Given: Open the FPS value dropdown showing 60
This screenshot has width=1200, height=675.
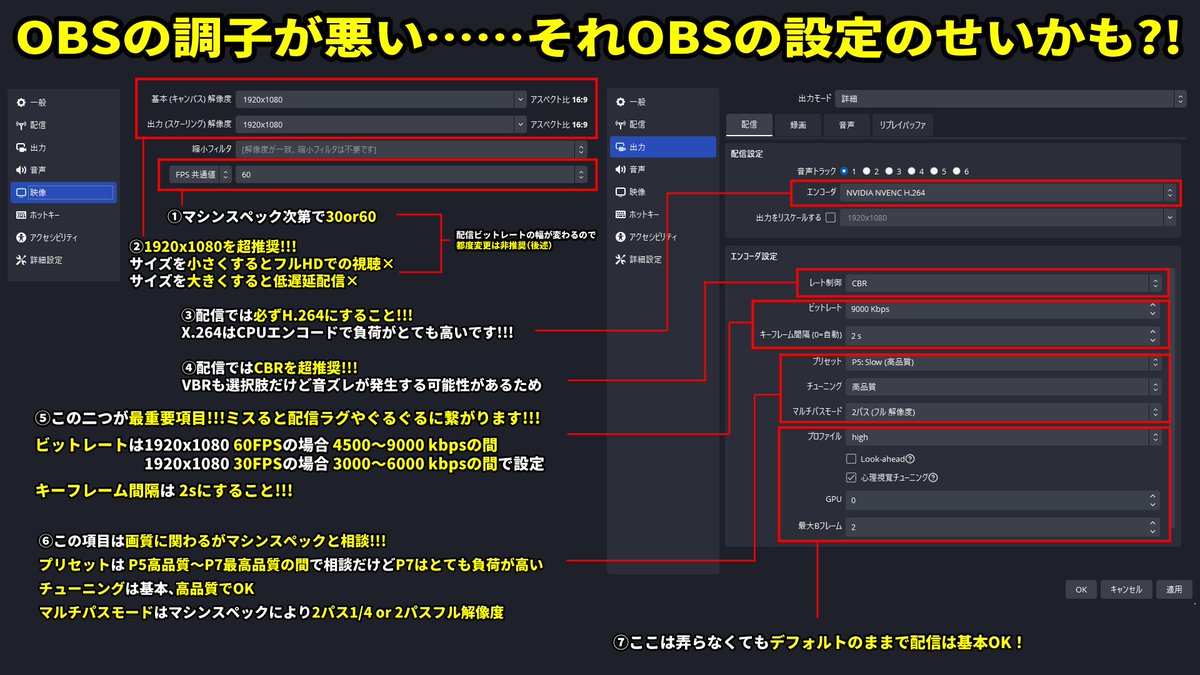Looking at the screenshot, I should click(x=412, y=175).
